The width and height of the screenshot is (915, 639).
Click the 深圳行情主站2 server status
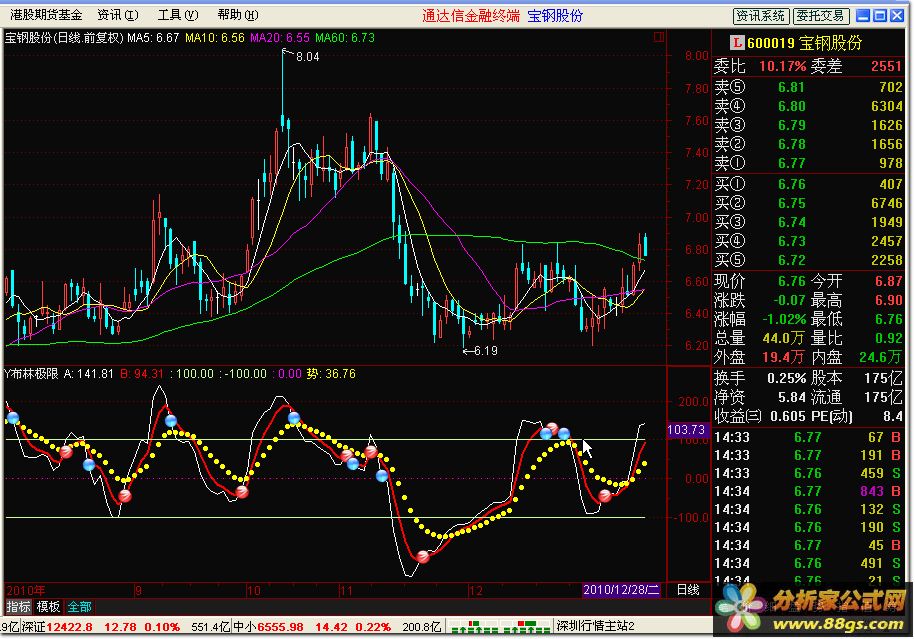click(x=595, y=627)
